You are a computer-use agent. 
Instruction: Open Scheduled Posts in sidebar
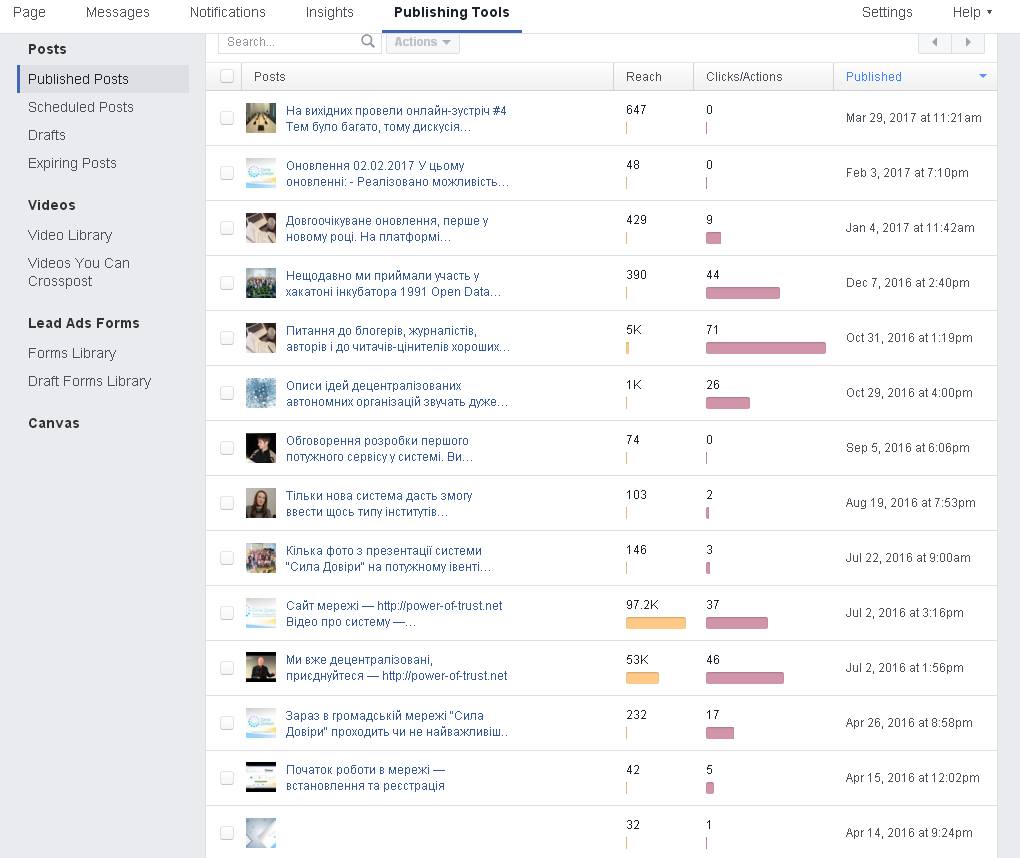pyautogui.click(x=81, y=107)
